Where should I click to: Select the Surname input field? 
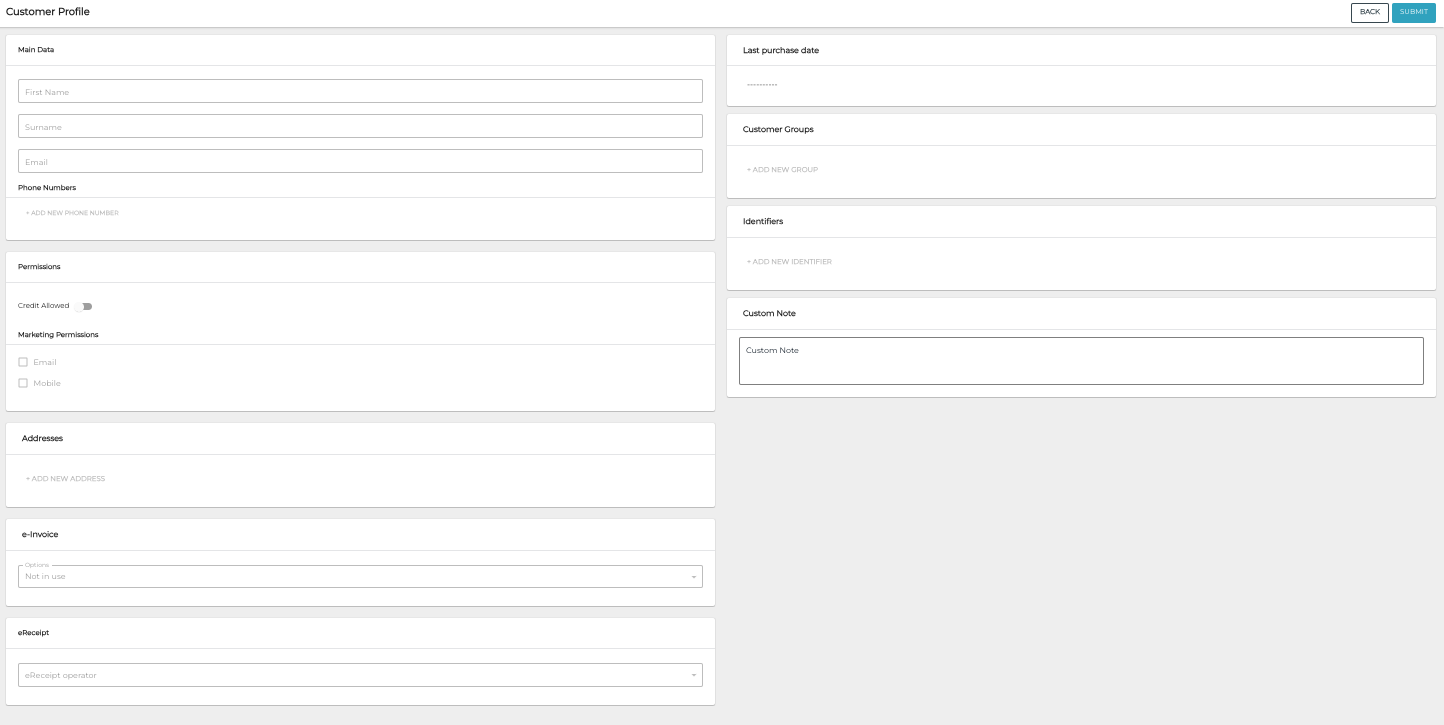pyautogui.click(x=359, y=125)
